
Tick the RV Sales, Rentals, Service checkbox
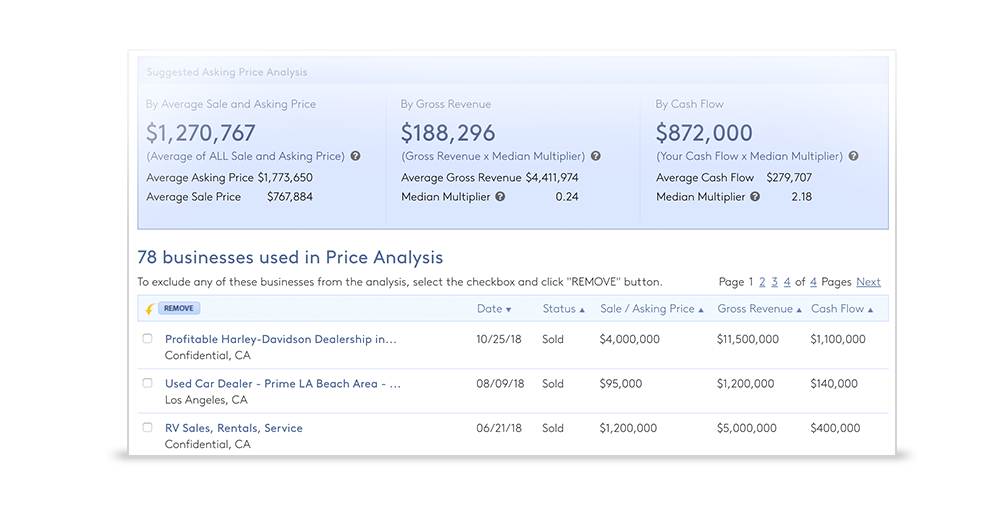(x=147, y=427)
